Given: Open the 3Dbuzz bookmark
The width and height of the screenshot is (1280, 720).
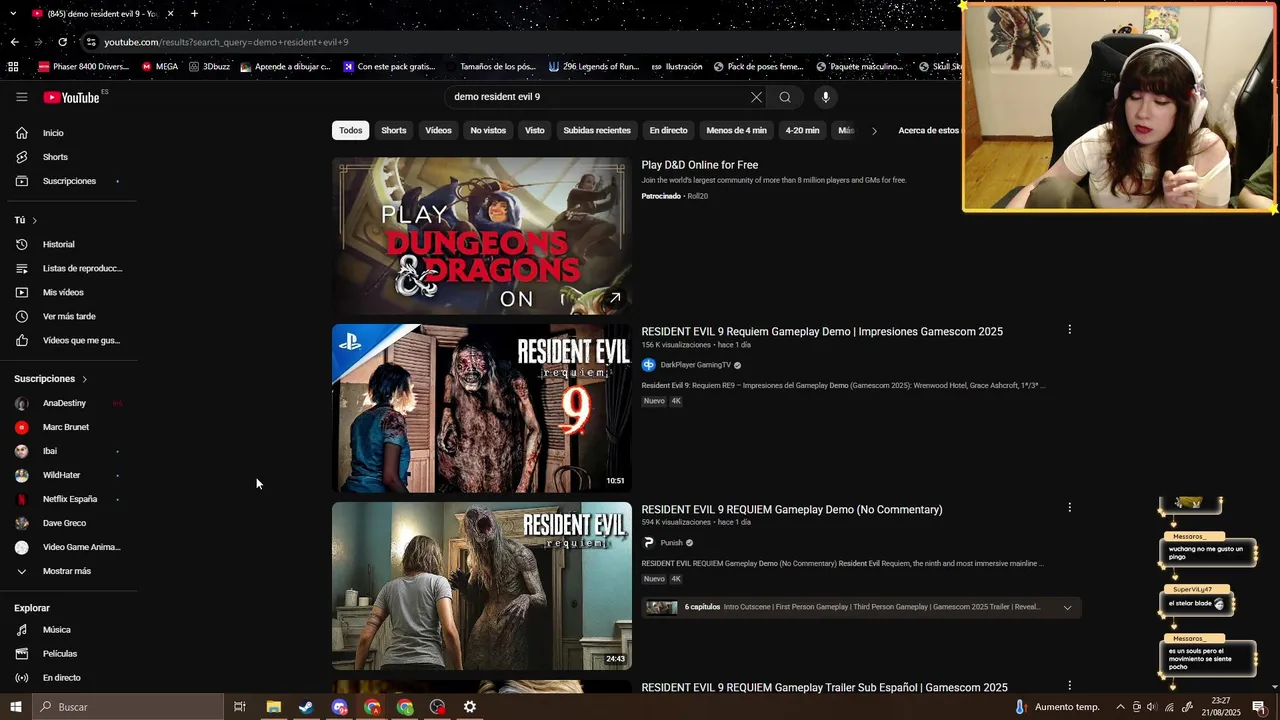Looking at the screenshot, I should click(209, 67).
